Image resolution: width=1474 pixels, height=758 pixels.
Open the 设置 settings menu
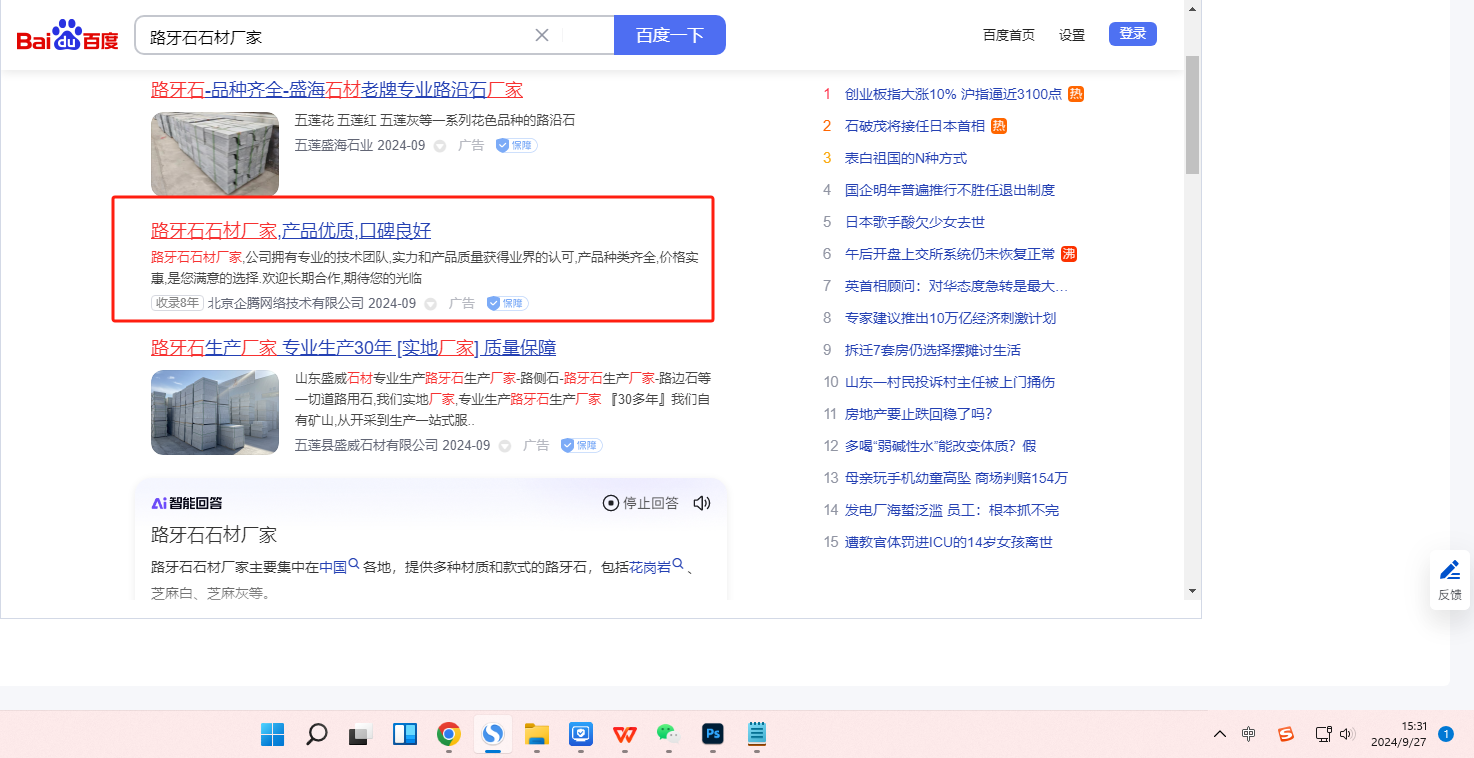pyautogui.click(x=1072, y=35)
